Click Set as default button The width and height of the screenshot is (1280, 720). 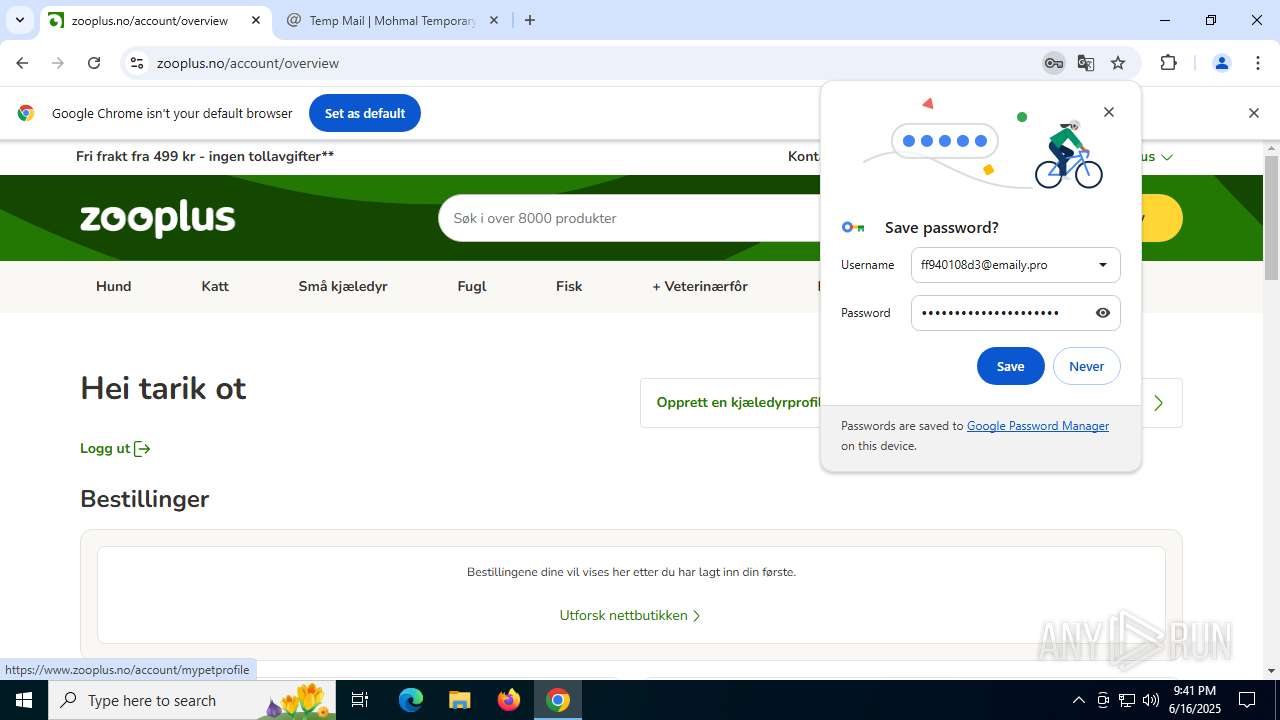[x=365, y=113]
